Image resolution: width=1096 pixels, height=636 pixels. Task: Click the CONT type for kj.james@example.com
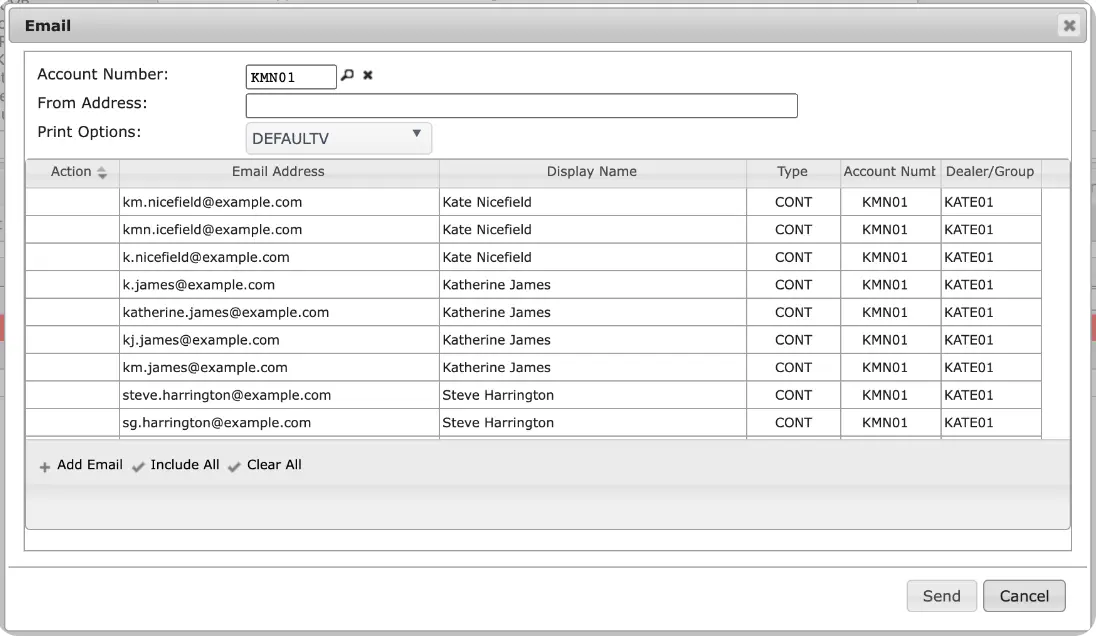[793, 340]
